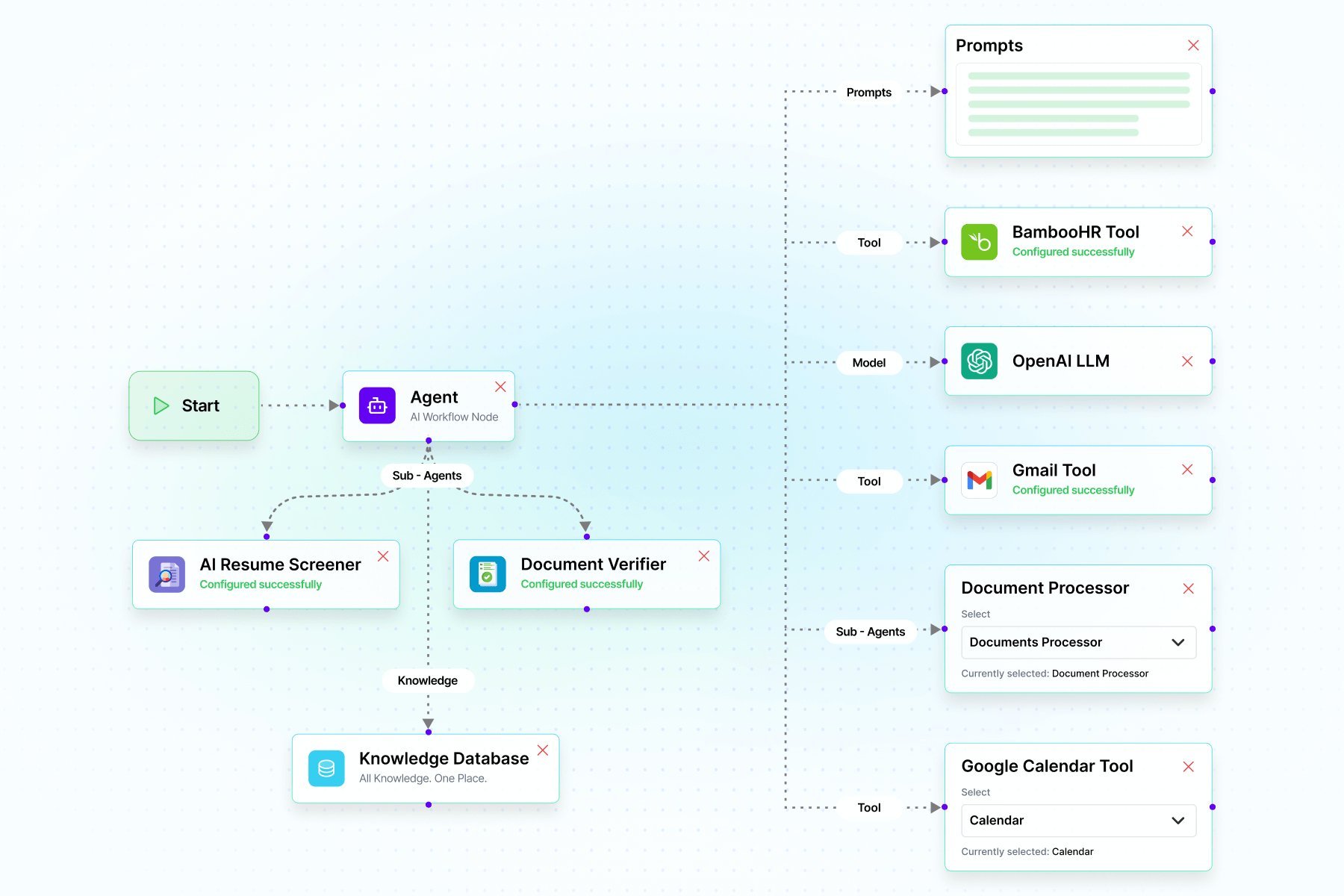Click the AI Resume Screener icon
Image resolution: width=1344 pixels, height=896 pixels.
coord(167,575)
